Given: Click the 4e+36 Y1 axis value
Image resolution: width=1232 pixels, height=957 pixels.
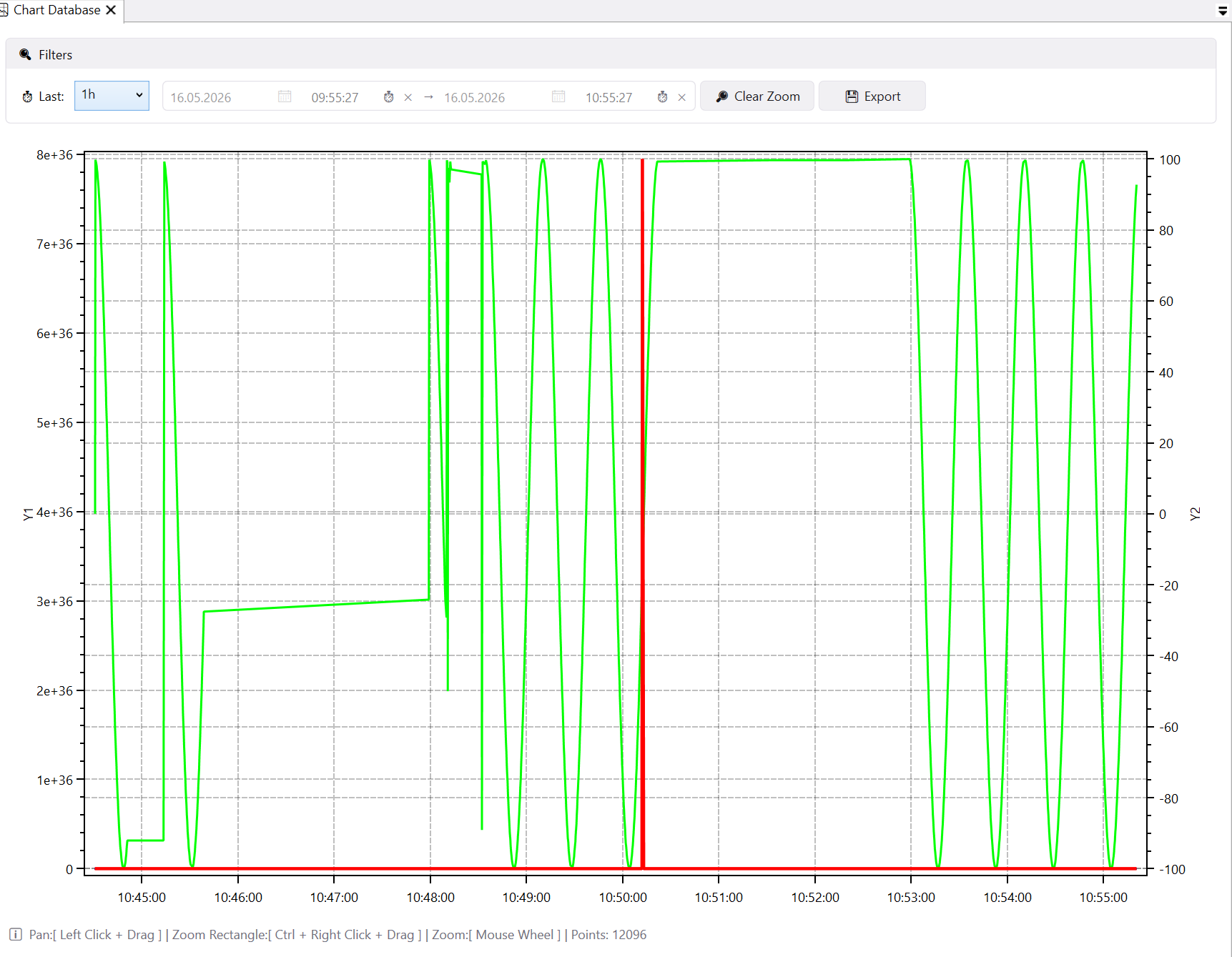Looking at the screenshot, I should (55, 512).
